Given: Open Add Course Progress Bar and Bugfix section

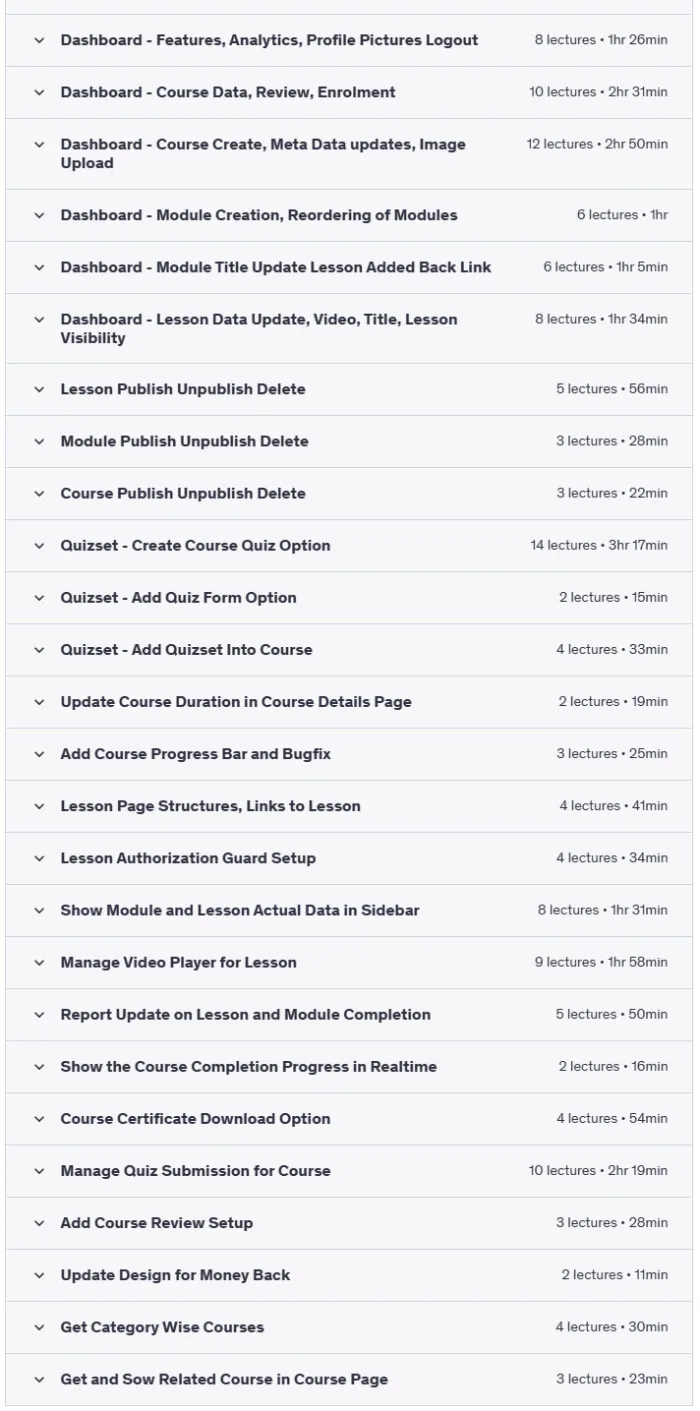Looking at the screenshot, I should pos(348,754).
